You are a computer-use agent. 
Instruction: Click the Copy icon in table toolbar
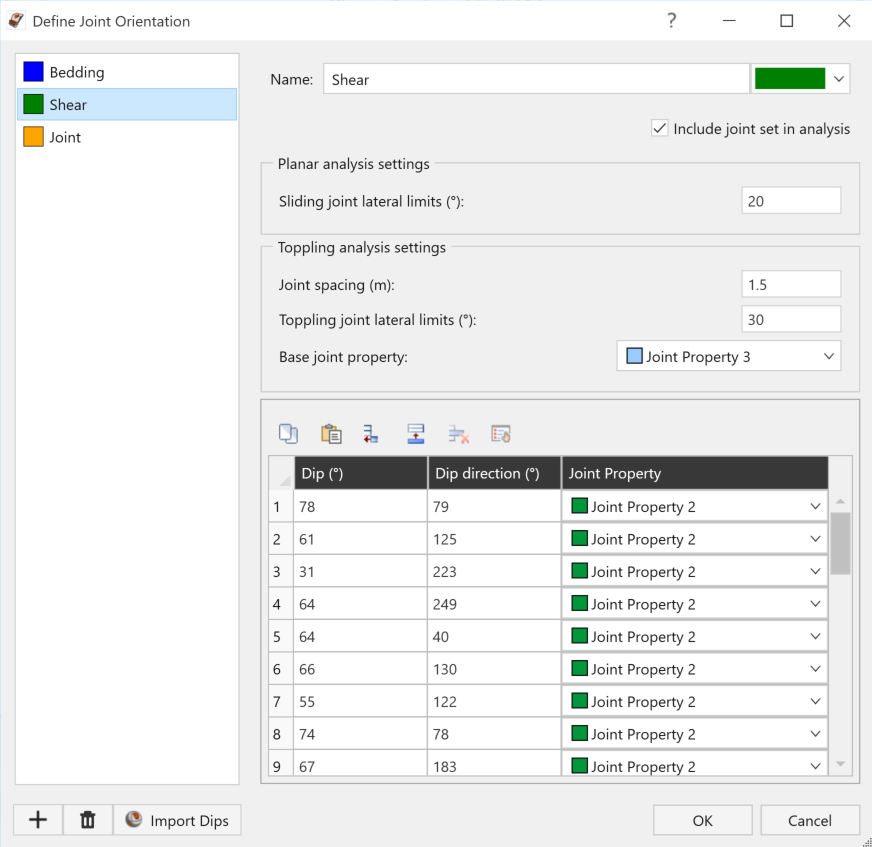[x=288, y=434]
